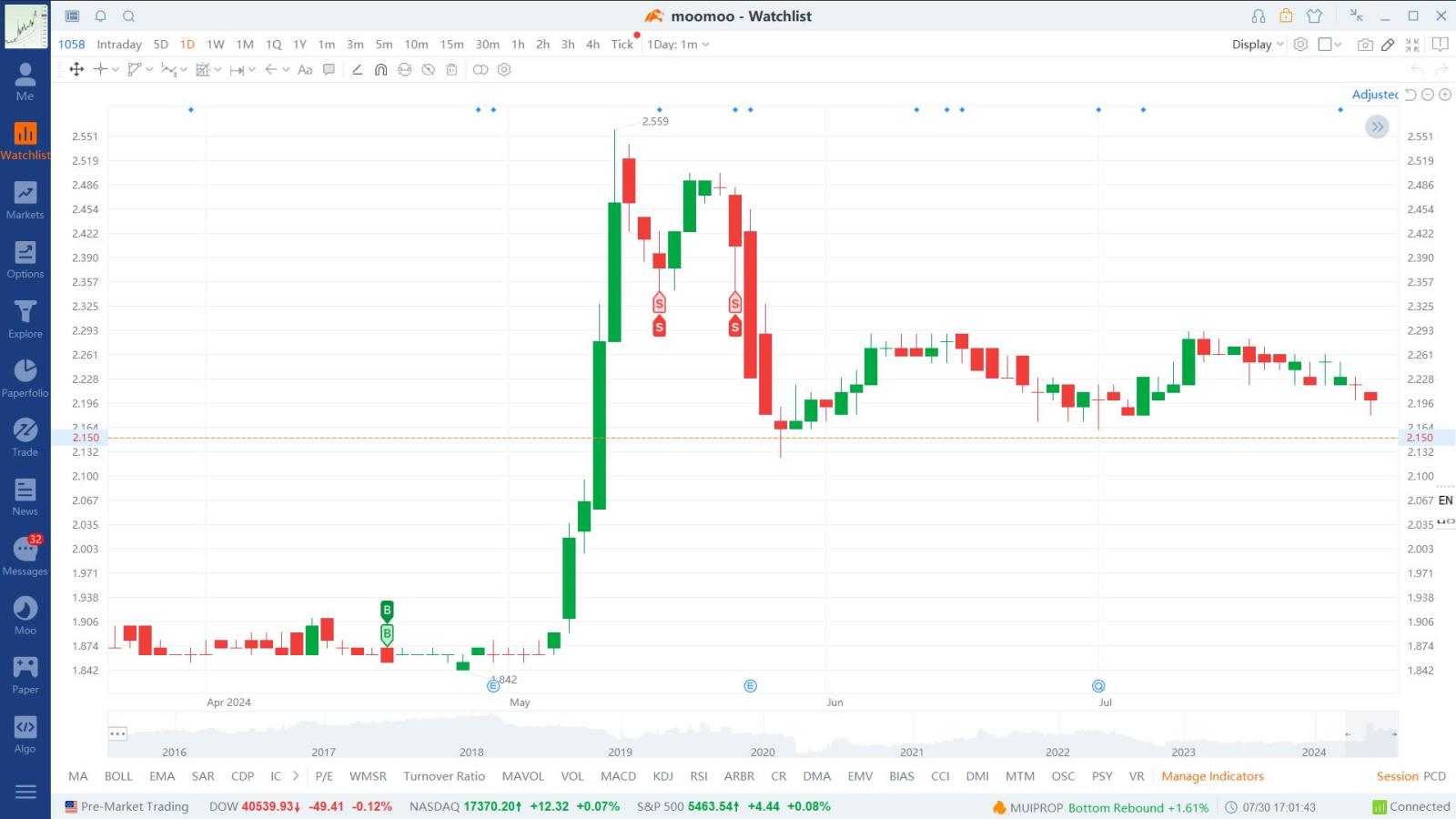Select the crosshair drawing tool

(101, 69)
